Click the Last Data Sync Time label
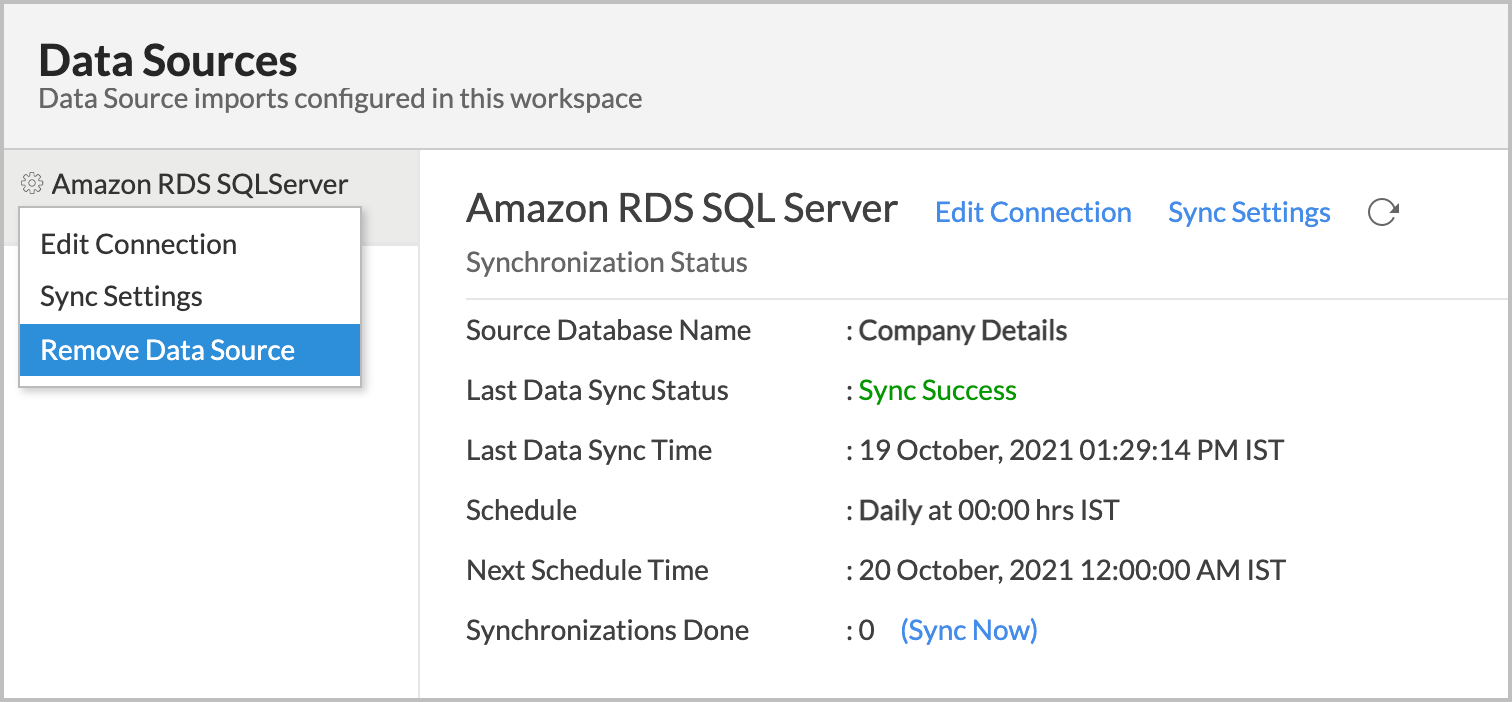This screenshot has height=702, width=1512. click(589, 450)
